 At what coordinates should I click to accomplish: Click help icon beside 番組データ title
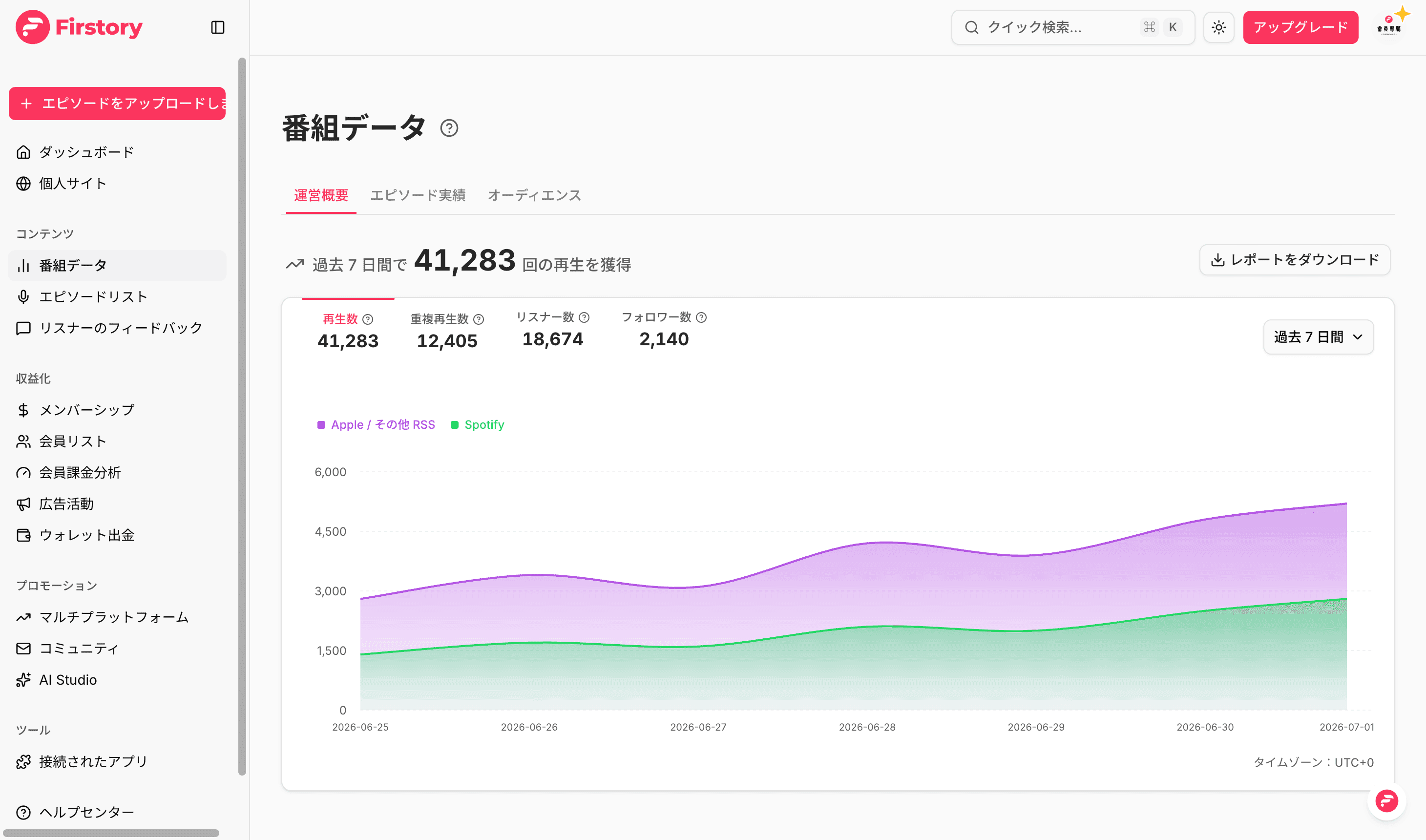(449, 128)
